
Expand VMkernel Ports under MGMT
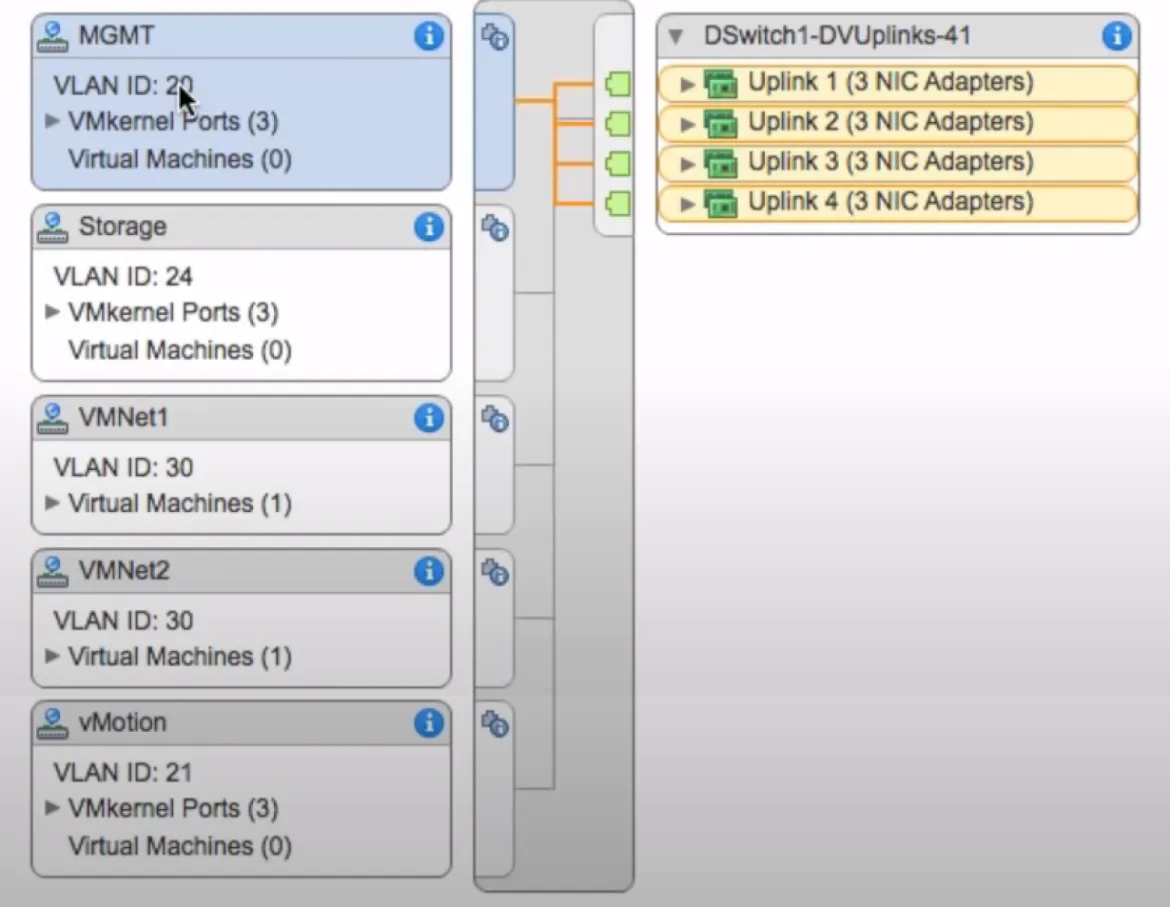(52, 121)
